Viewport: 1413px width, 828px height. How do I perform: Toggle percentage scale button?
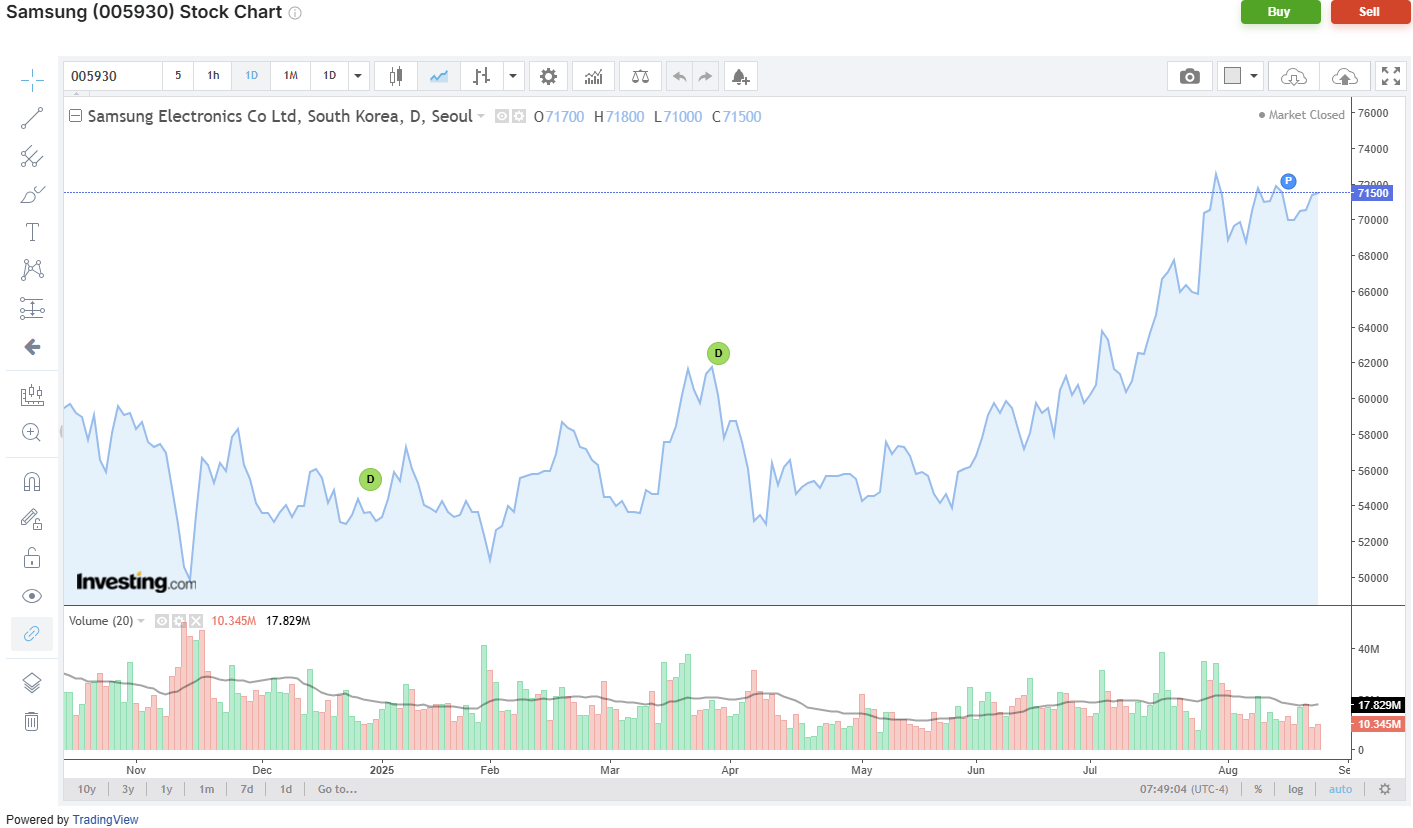[x=1258, y=789]
